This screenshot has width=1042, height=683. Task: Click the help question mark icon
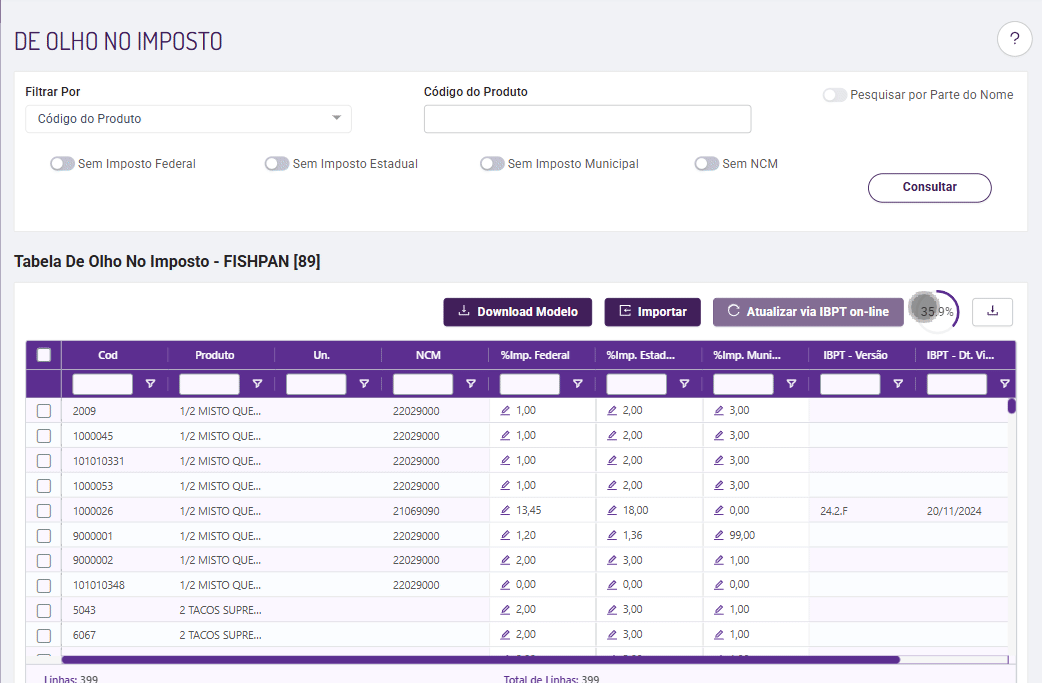pos(1014,39)
